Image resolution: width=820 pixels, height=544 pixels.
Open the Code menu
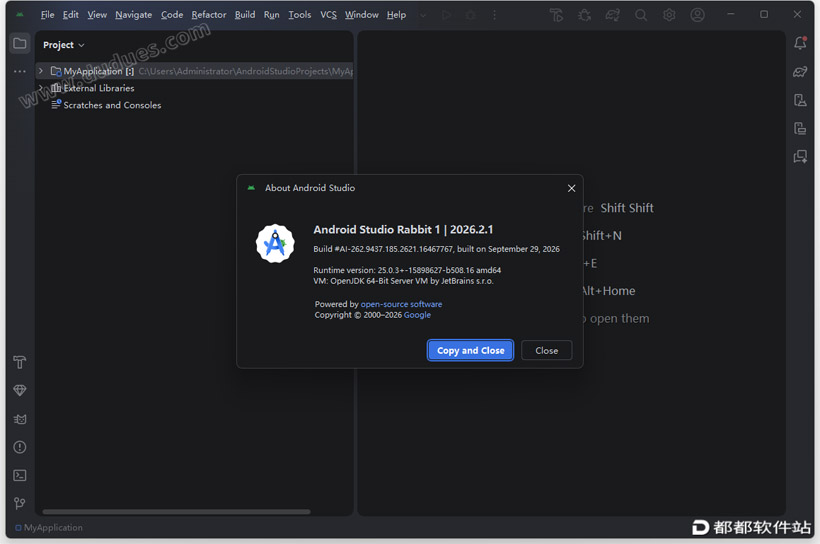[x=172, y=15]
